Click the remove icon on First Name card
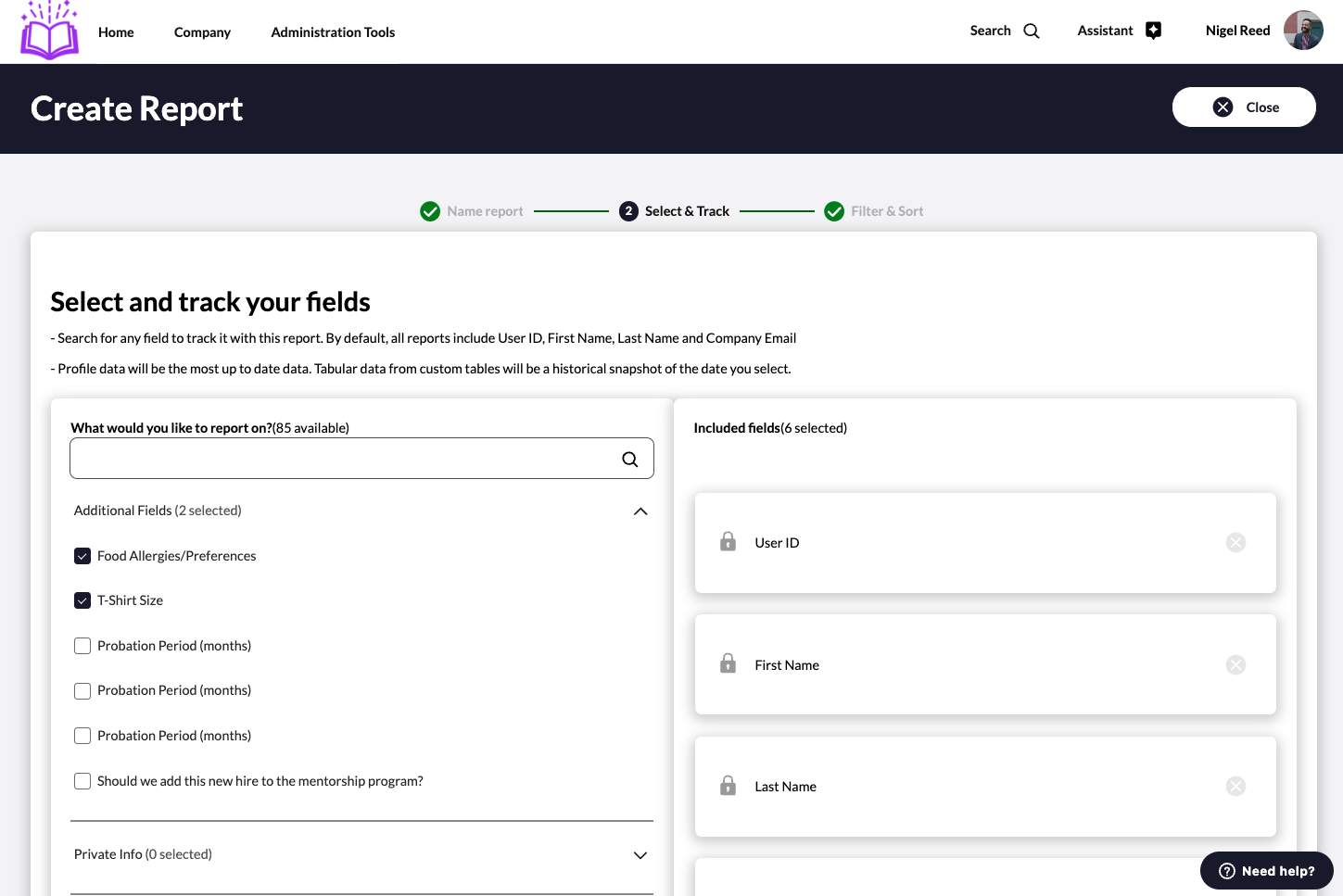The image size is (1343, 896). (1235, 665)
